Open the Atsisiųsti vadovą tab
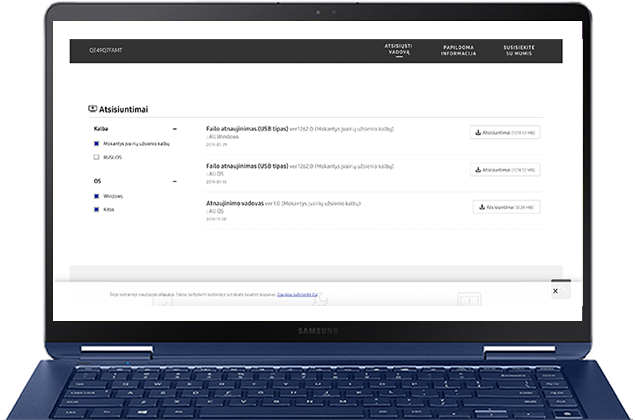This screenshot has height=420, width=636. coord(399,50)
